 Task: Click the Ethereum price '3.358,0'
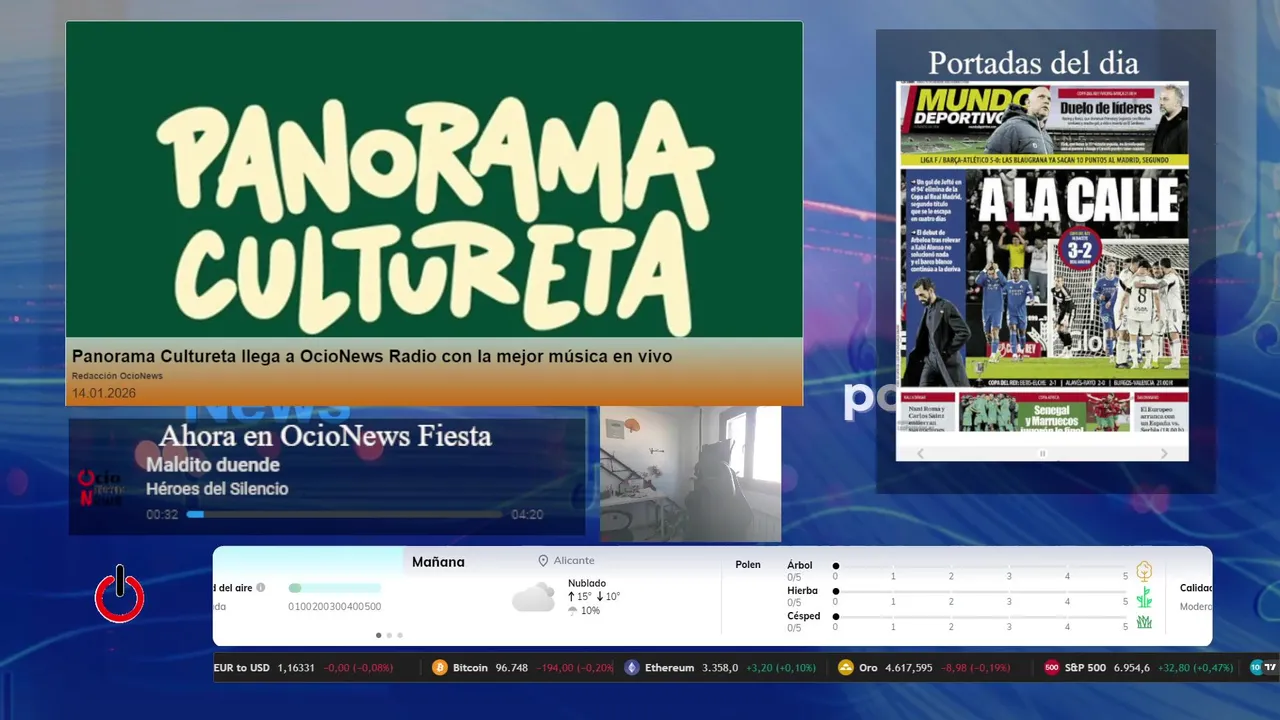click(720, 668)
